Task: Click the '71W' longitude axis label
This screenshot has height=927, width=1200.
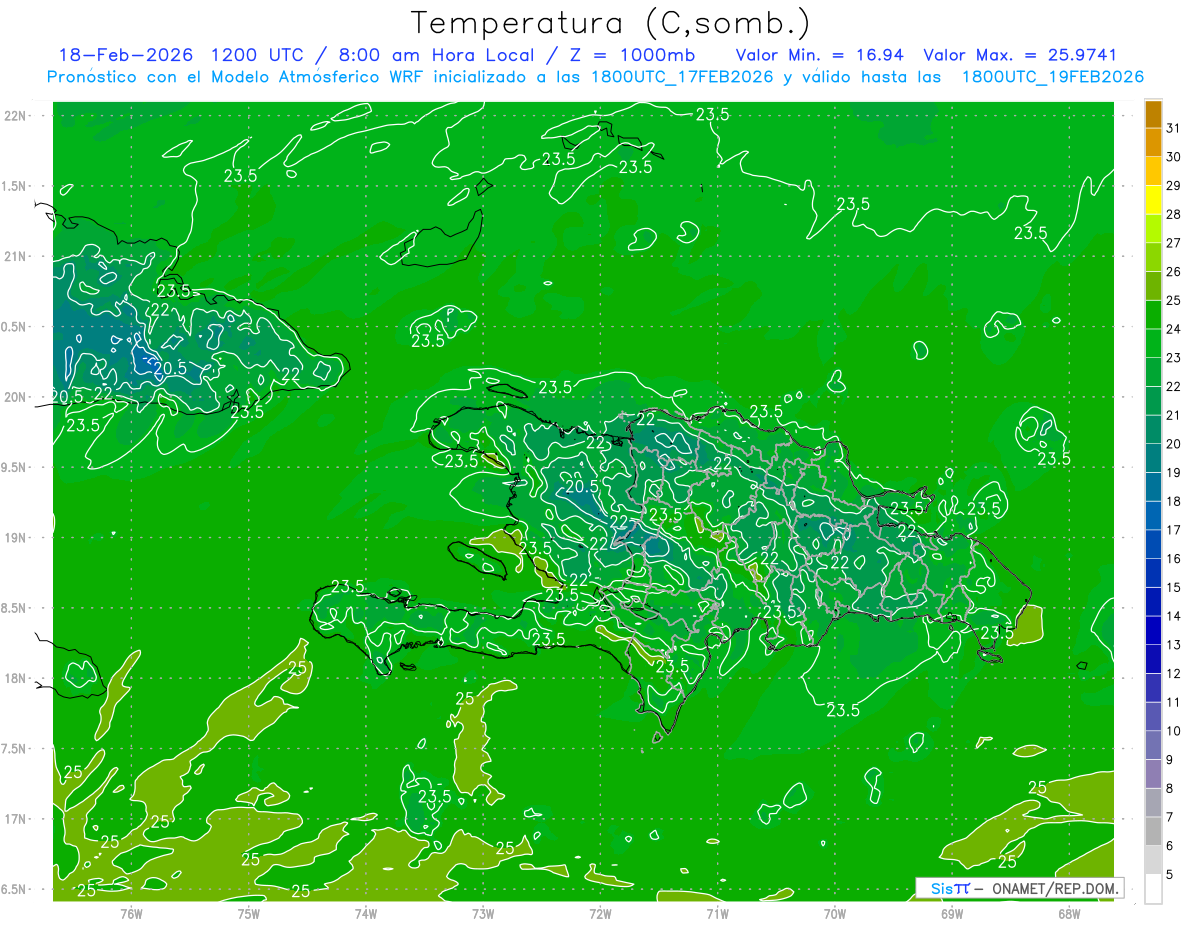Action: 717,913
